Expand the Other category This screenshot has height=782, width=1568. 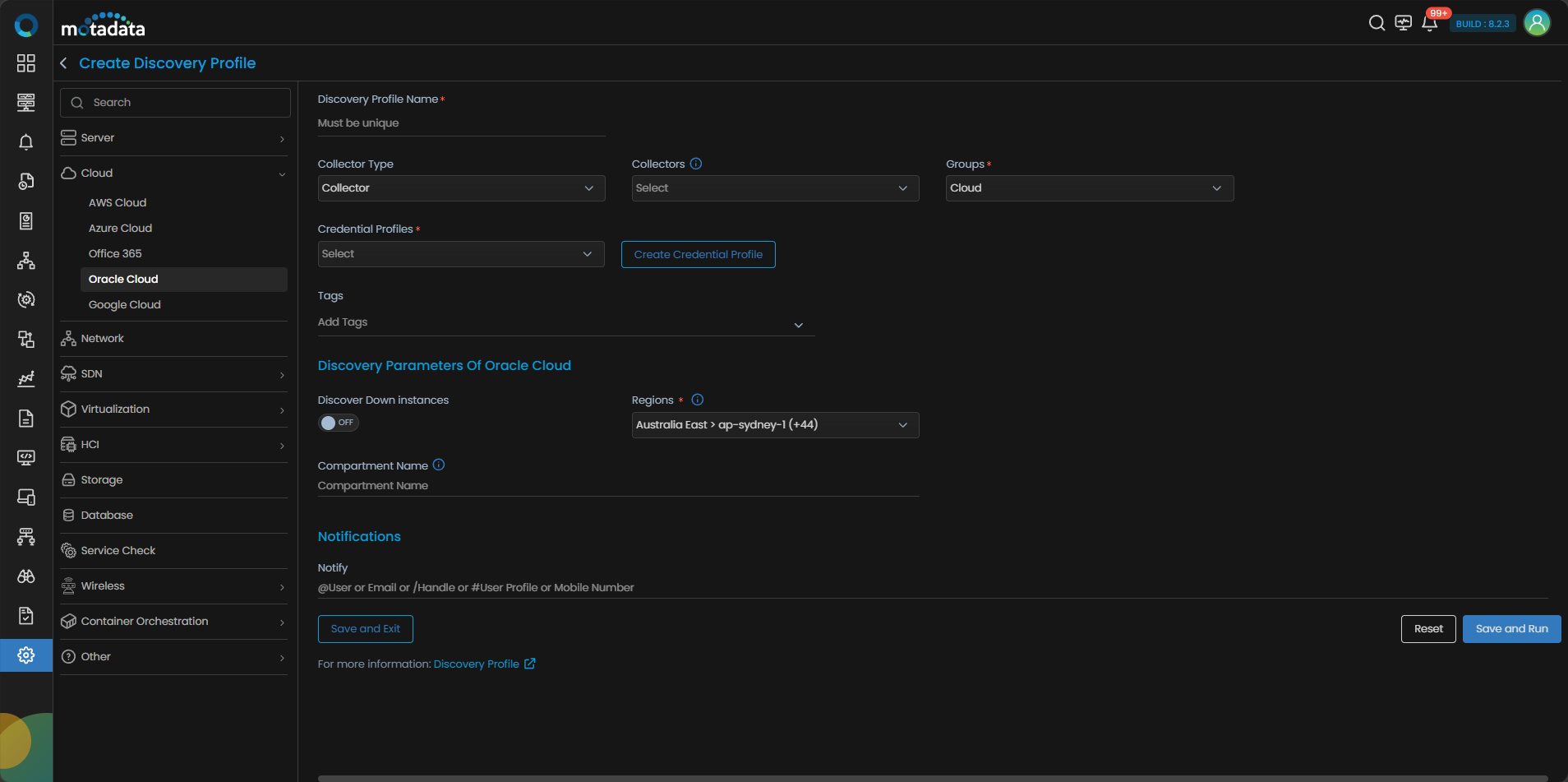click(174, 657)
